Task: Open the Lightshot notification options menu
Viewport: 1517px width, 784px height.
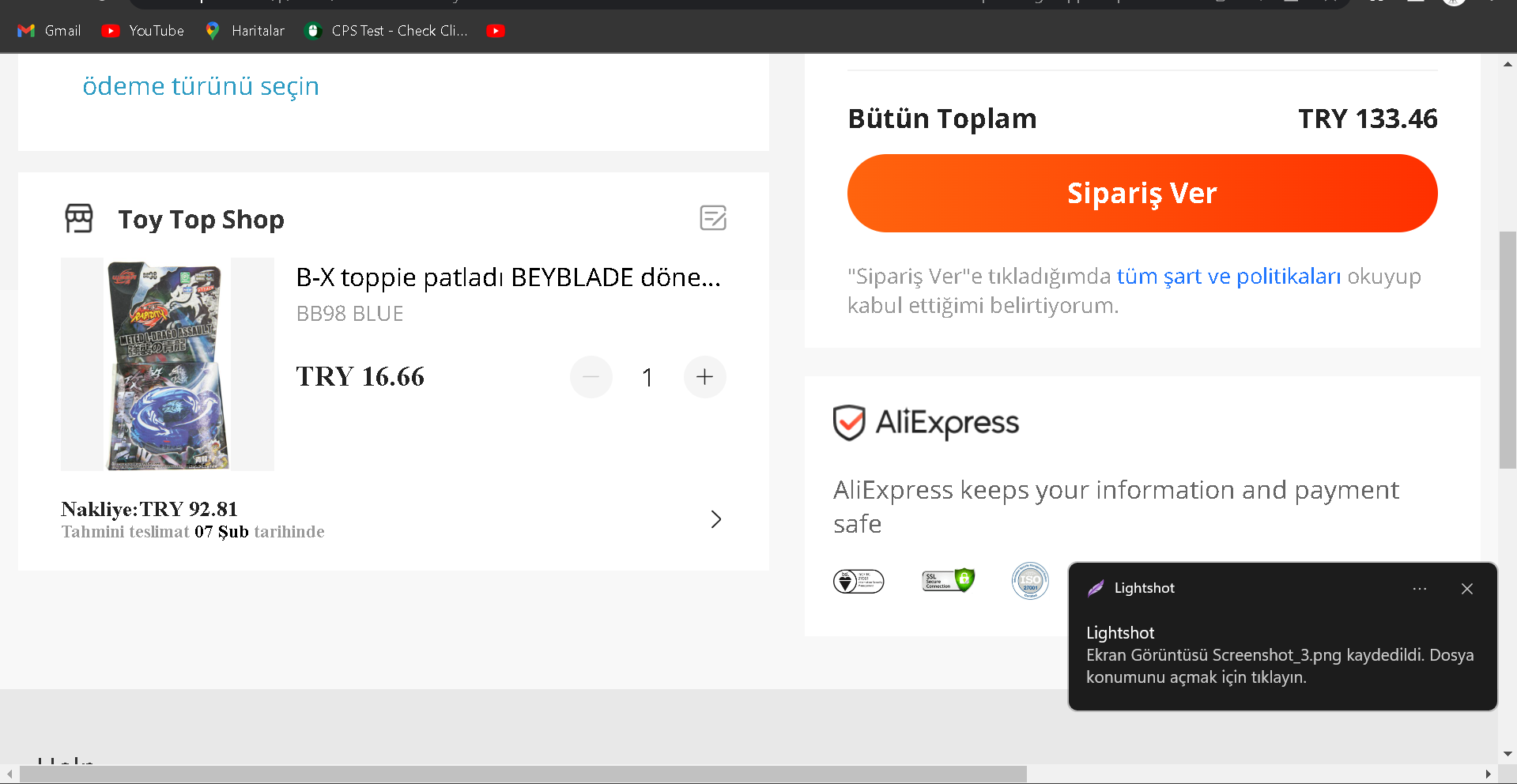Action: (x=1420, y=589)
